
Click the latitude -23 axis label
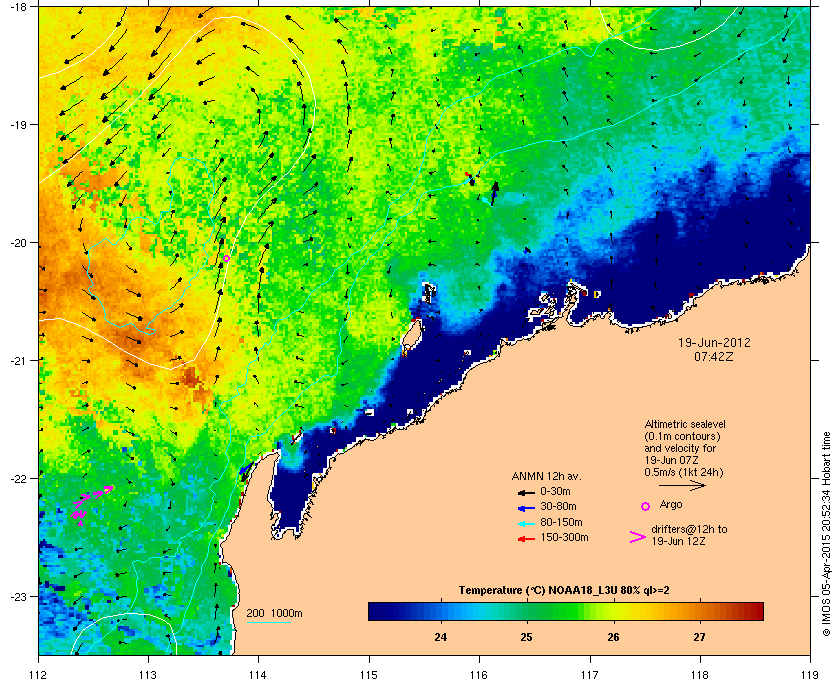pyautogui.click(x=18, y=596)
